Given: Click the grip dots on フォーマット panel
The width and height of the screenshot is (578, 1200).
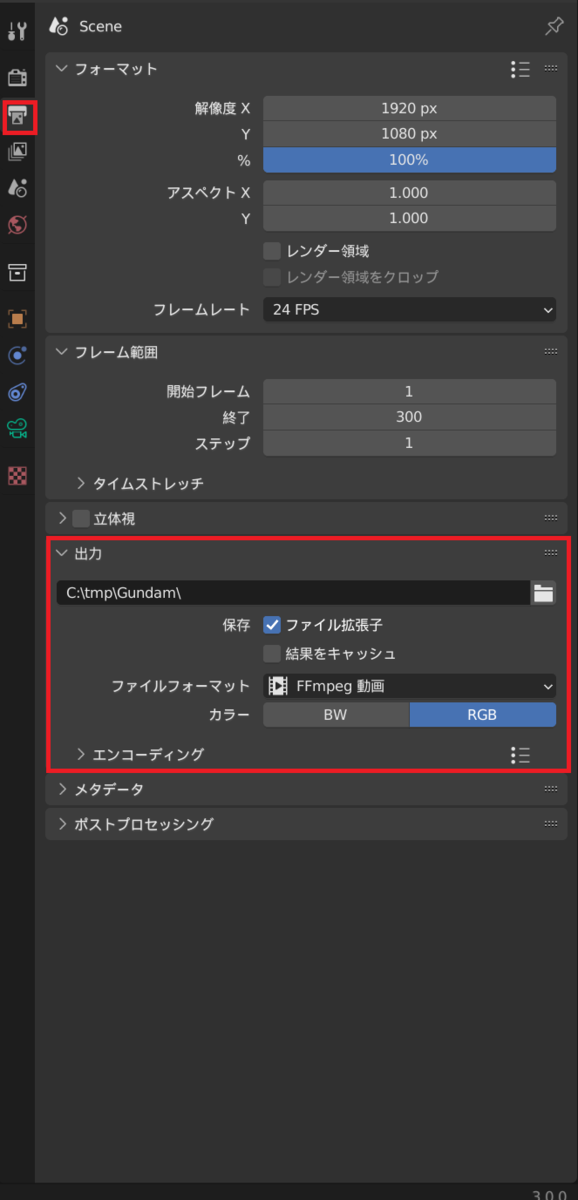Looking at the screenshot, I should (551, 69).
